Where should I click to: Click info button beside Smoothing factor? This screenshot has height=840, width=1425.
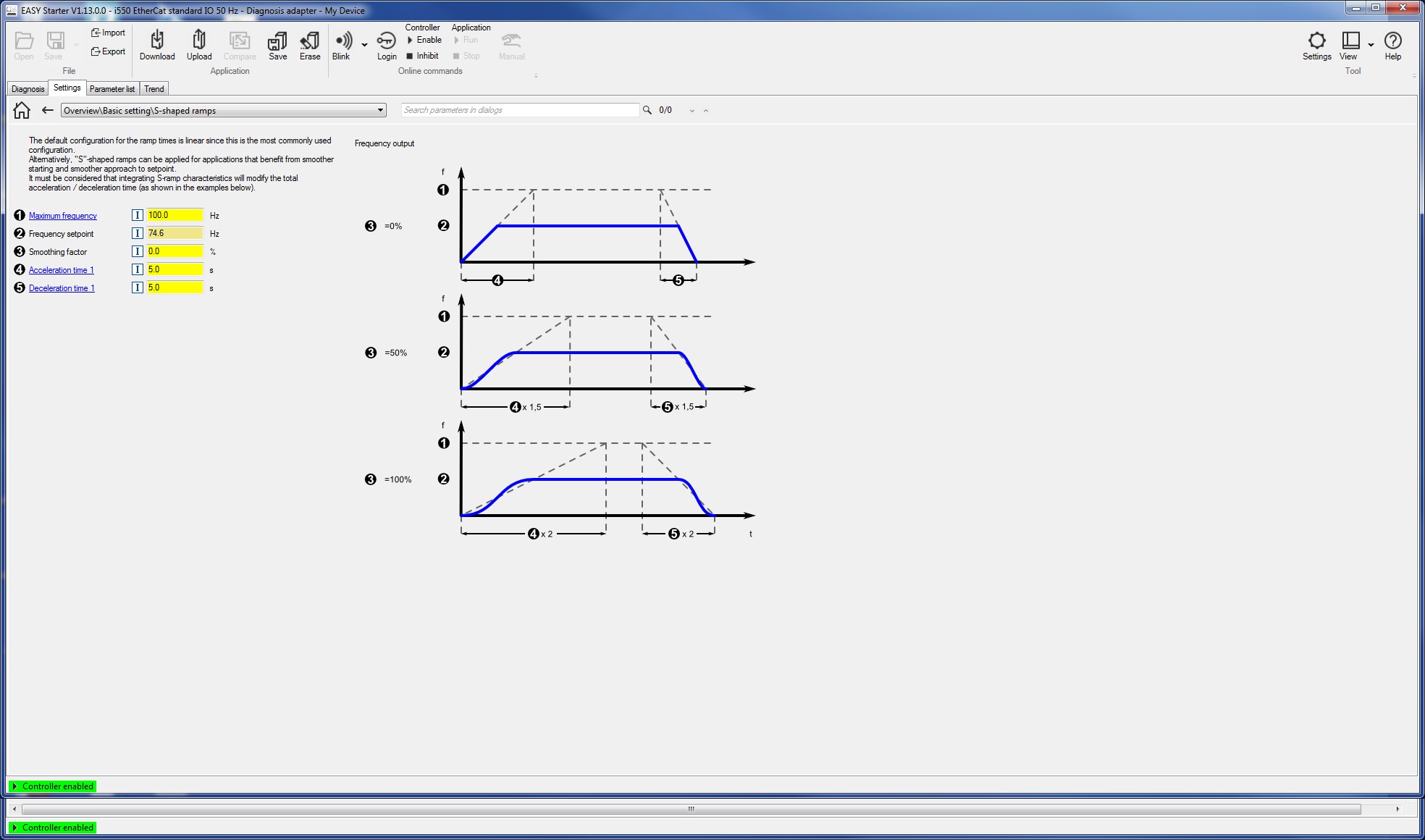pos(138,251)
